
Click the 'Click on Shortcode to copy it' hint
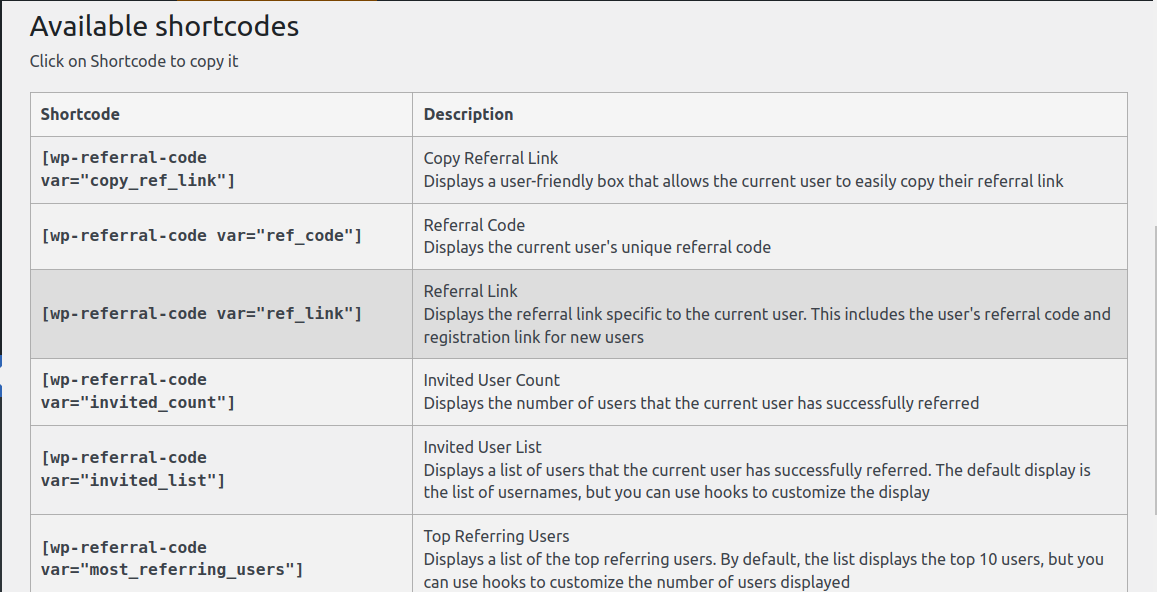click(x=134, y=61)
